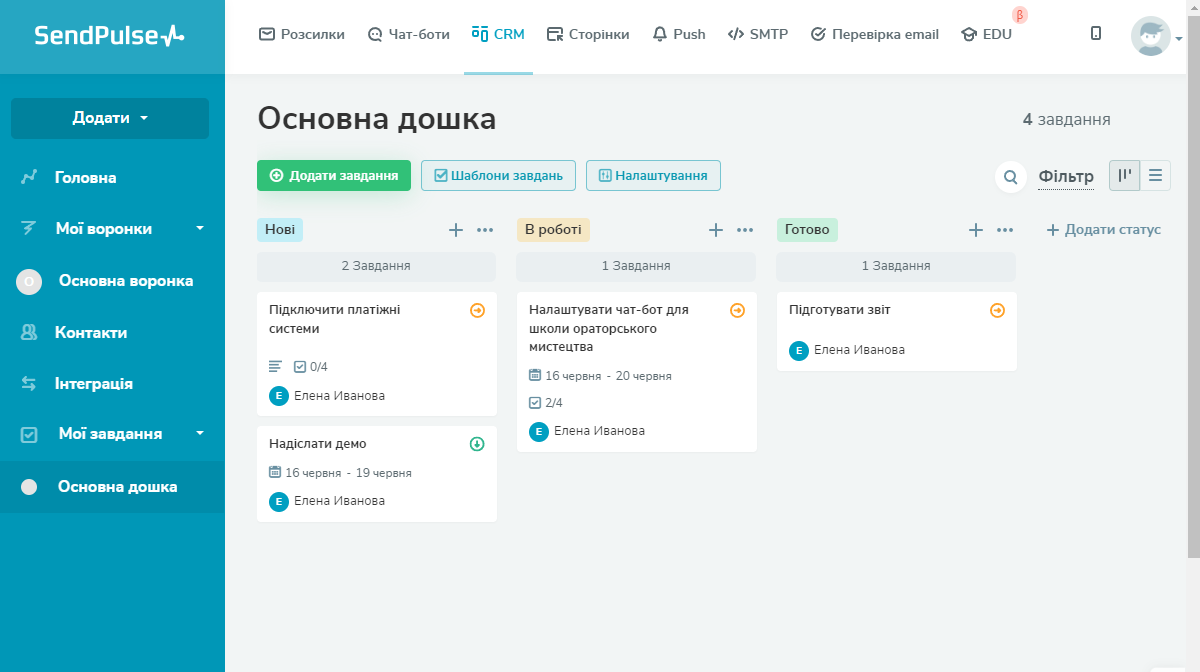Click Інтеграція arrows icon in sidebar

tap(30, 384)
